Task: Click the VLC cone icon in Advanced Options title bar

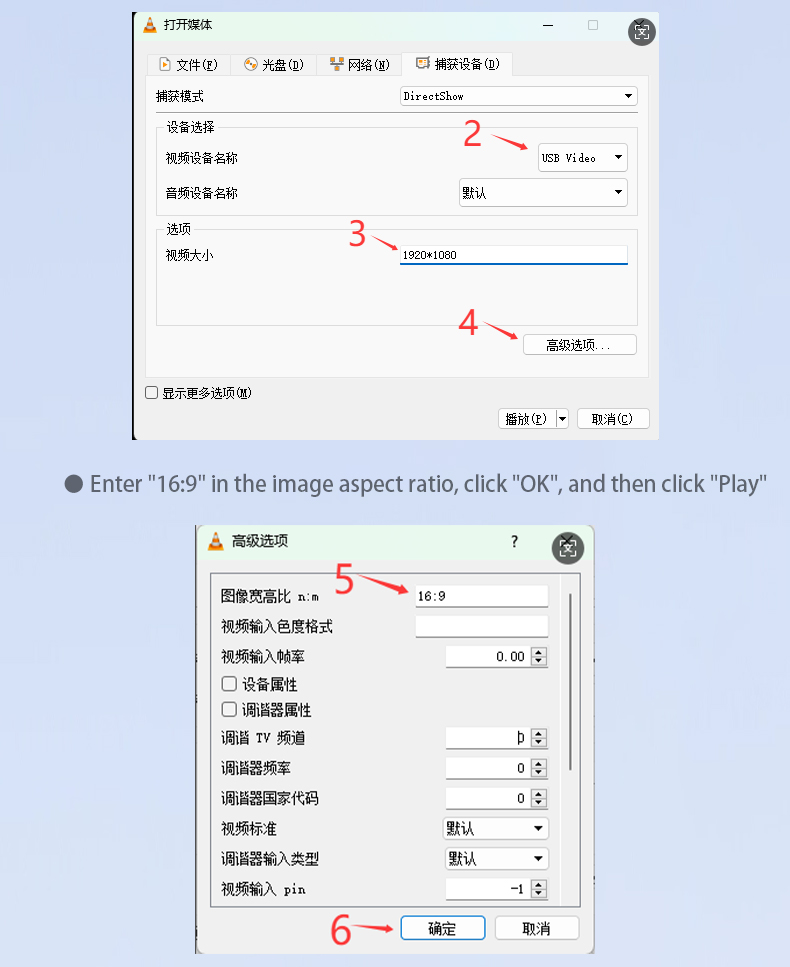Action: click(x=215, y=541)
